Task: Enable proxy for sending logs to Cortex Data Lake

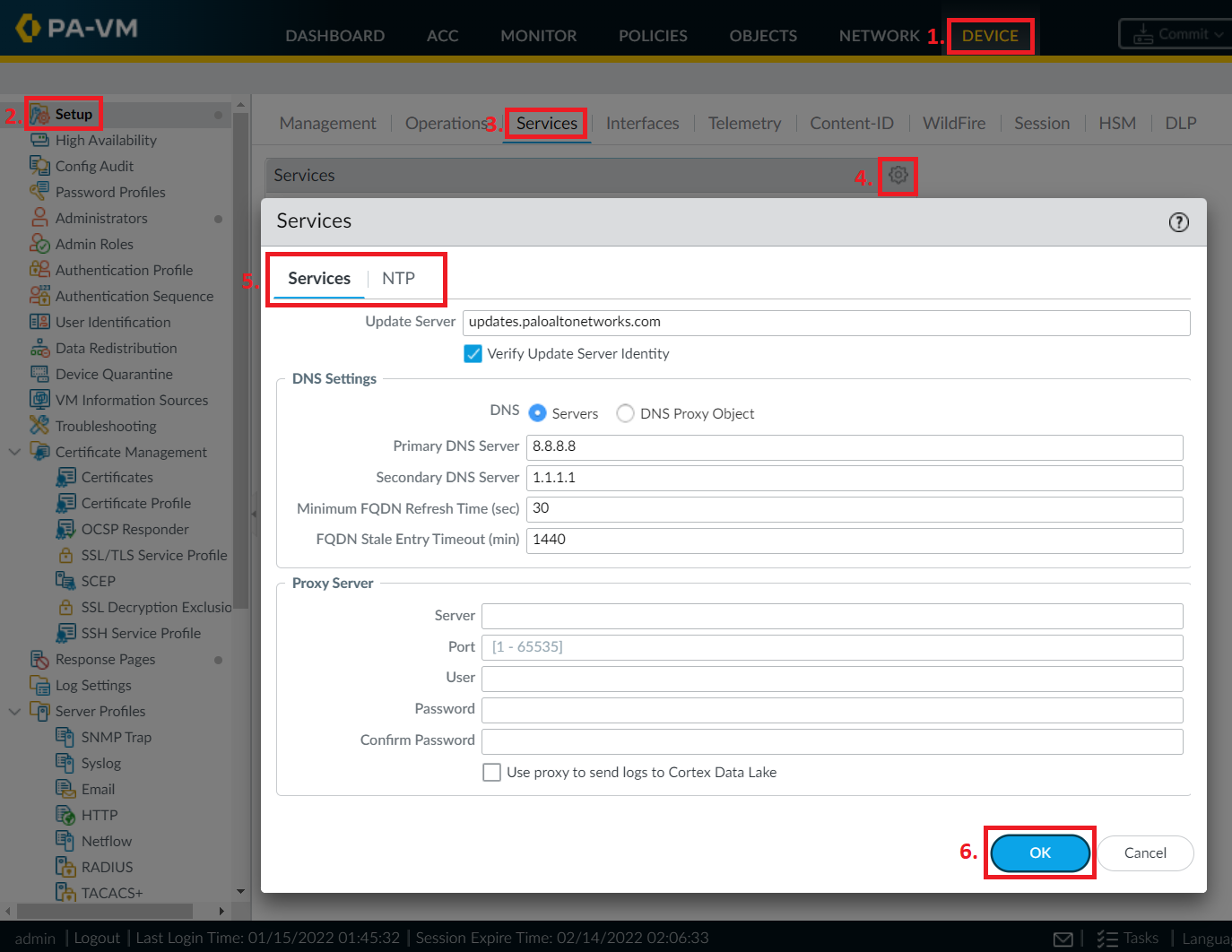Action: point(491,772)
